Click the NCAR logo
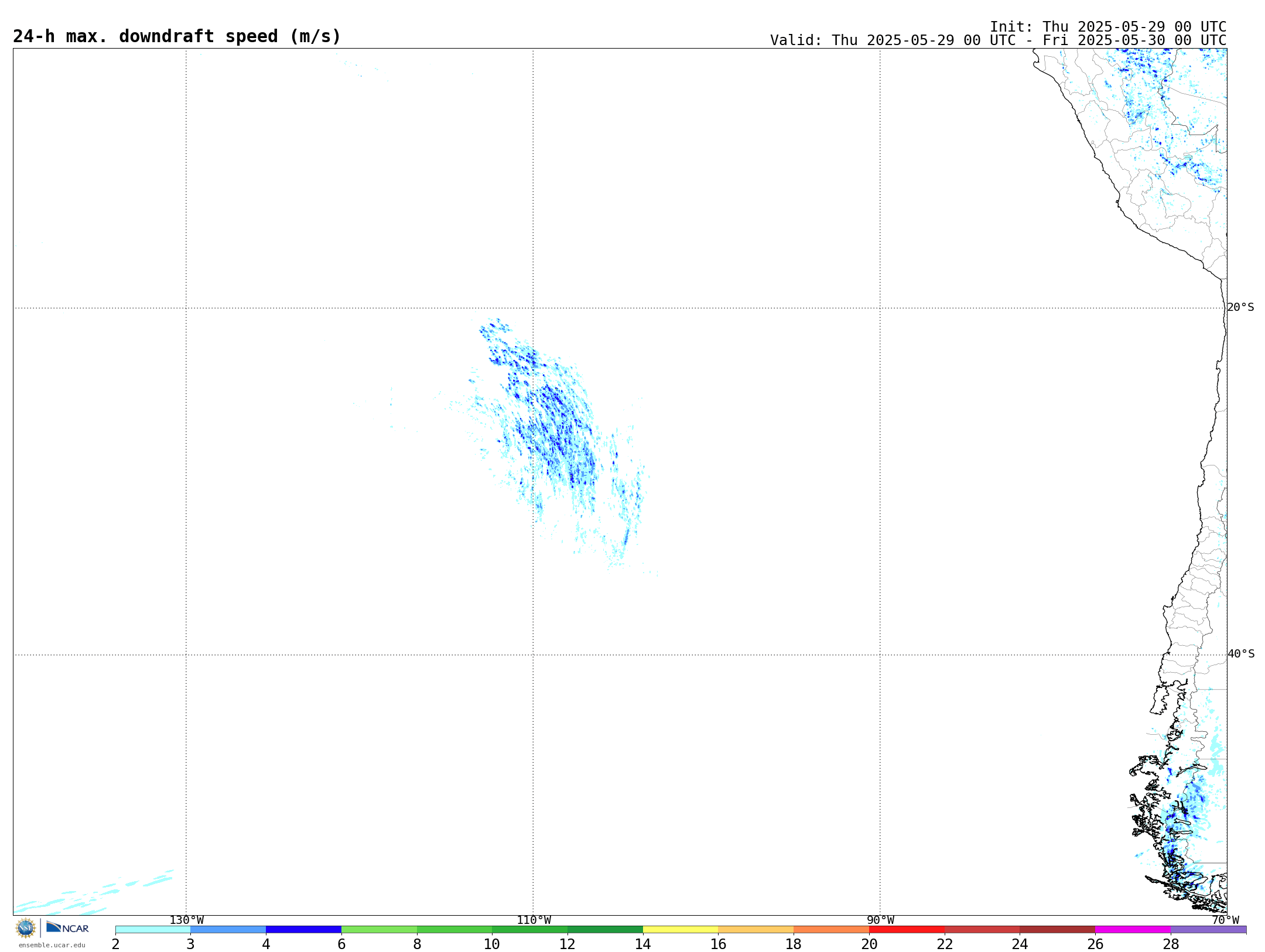The height and width of the screenshot is (952, 1265). (x=67, y=927)
